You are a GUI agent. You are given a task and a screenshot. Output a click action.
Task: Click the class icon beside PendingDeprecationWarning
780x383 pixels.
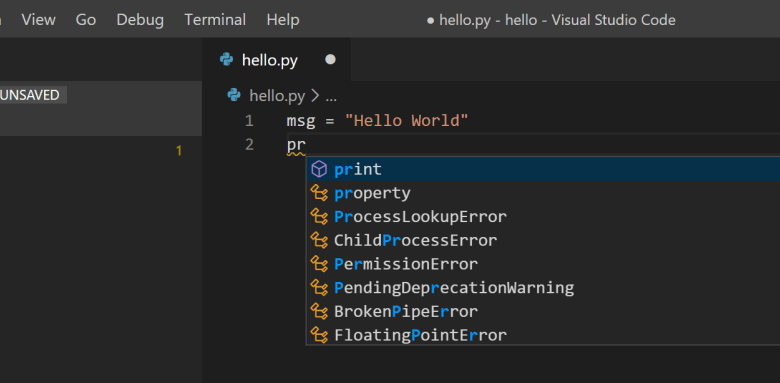[319, 288]
